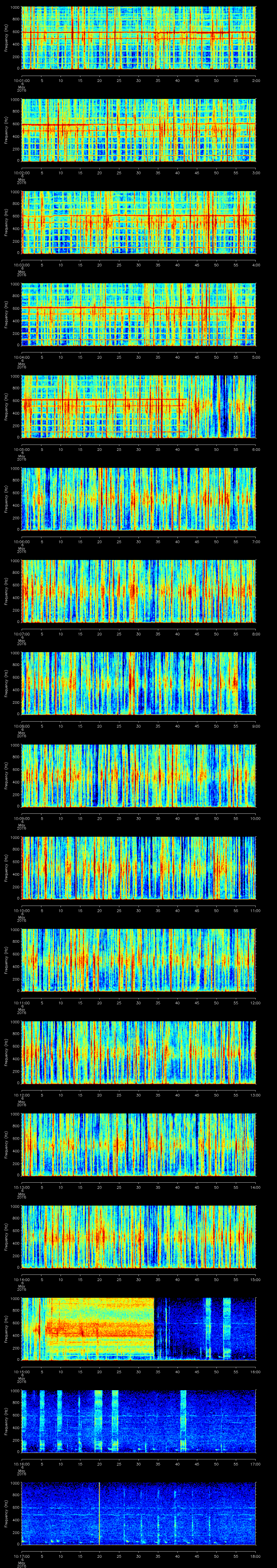Click the spectrogram panel starting at 10:08:00

tap(139, 683)
